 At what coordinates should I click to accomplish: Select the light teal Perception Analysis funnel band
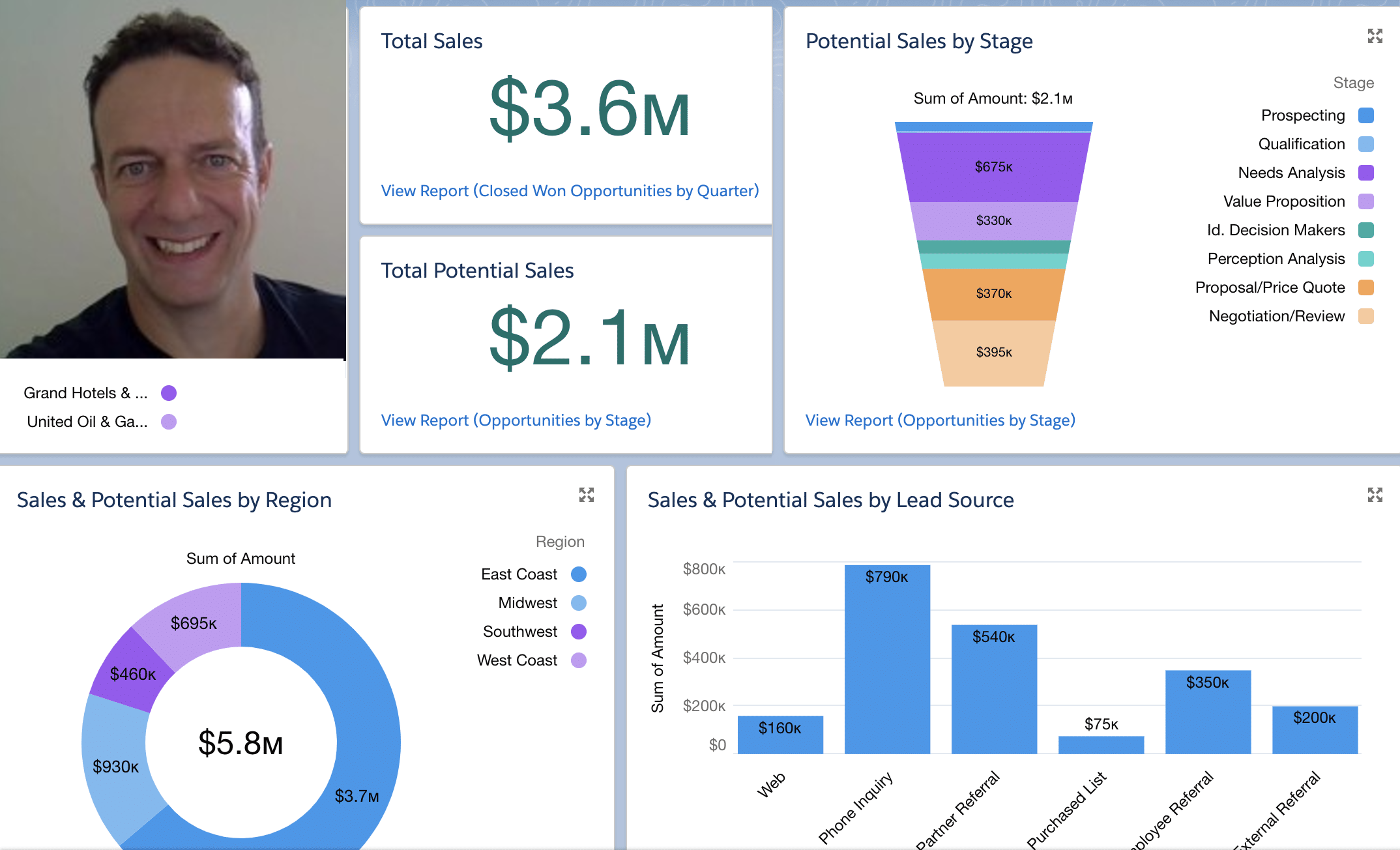click(994, 261)
